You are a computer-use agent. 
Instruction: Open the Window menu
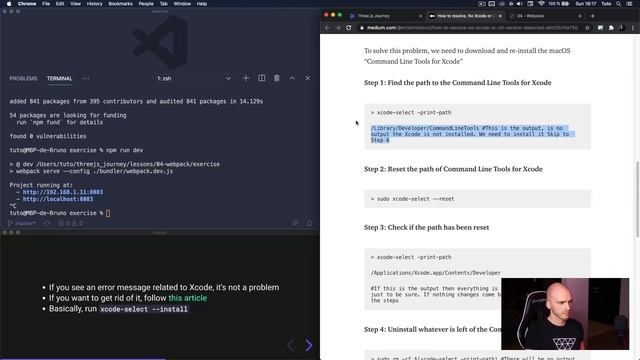tap(182, 4)
